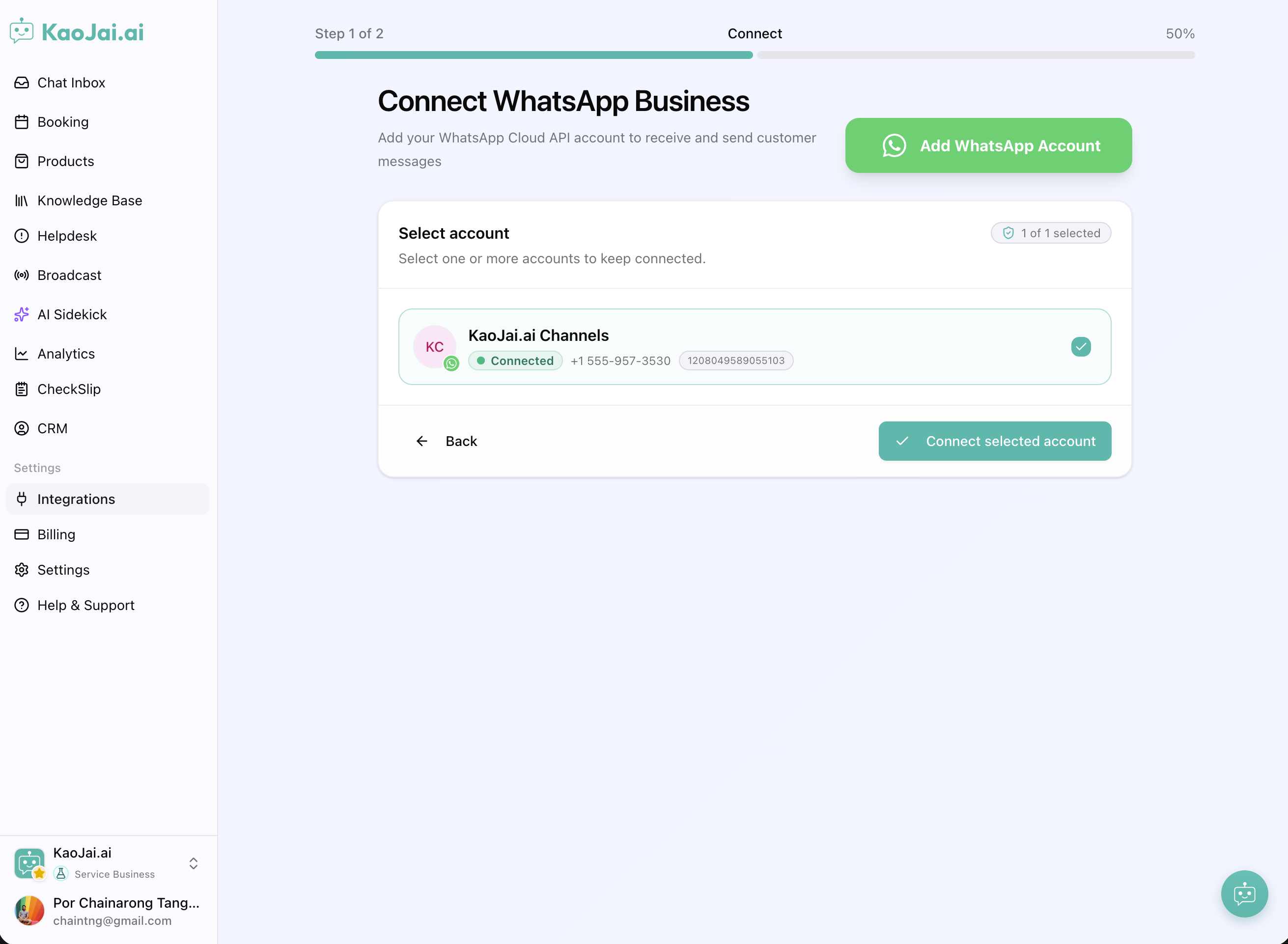Click the Help & Support question icon
The height and width of the screenshot is (944, 1288).
(22, 606)
